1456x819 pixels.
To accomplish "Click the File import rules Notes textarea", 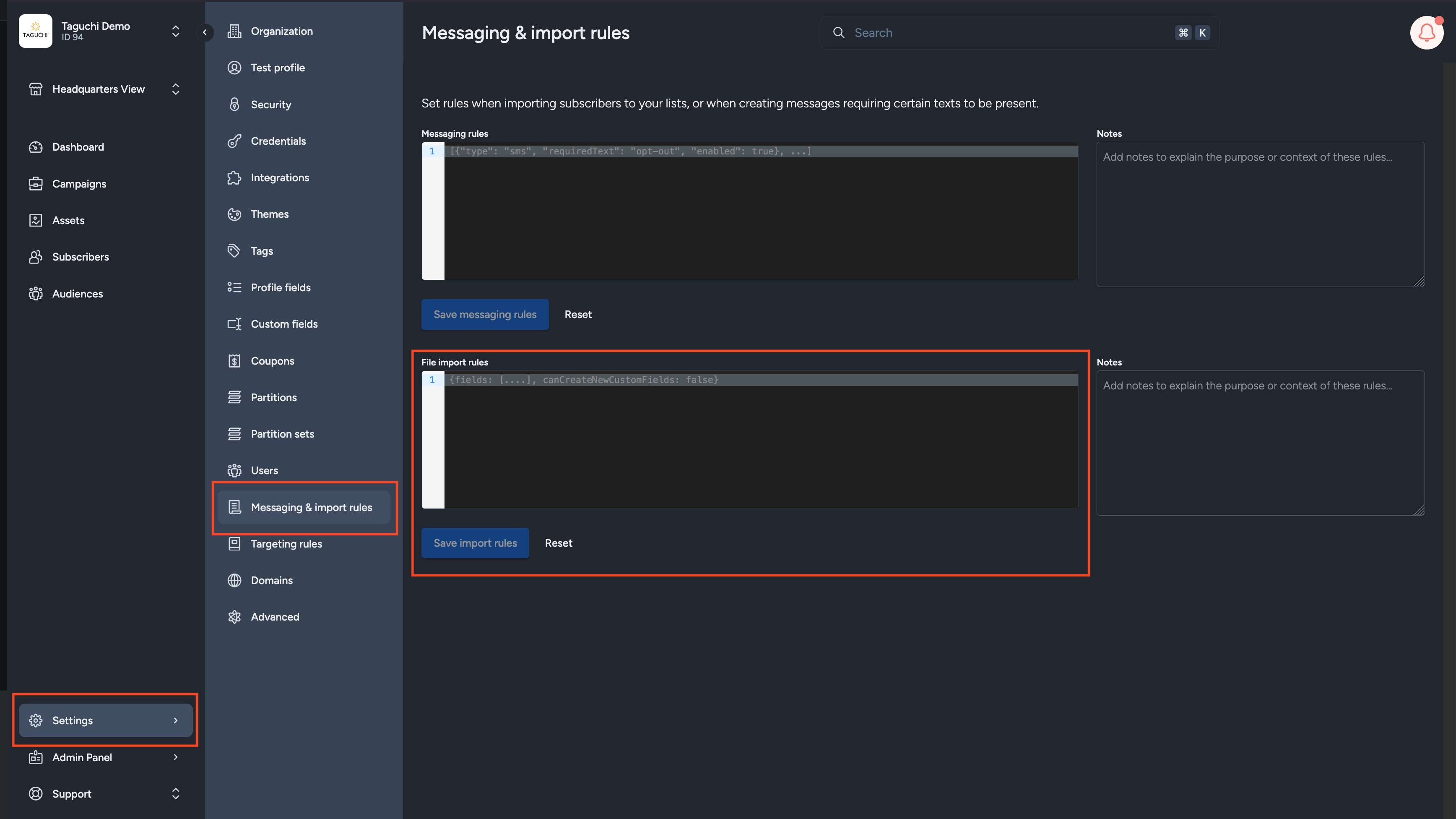I will (x=1261, y=443).
